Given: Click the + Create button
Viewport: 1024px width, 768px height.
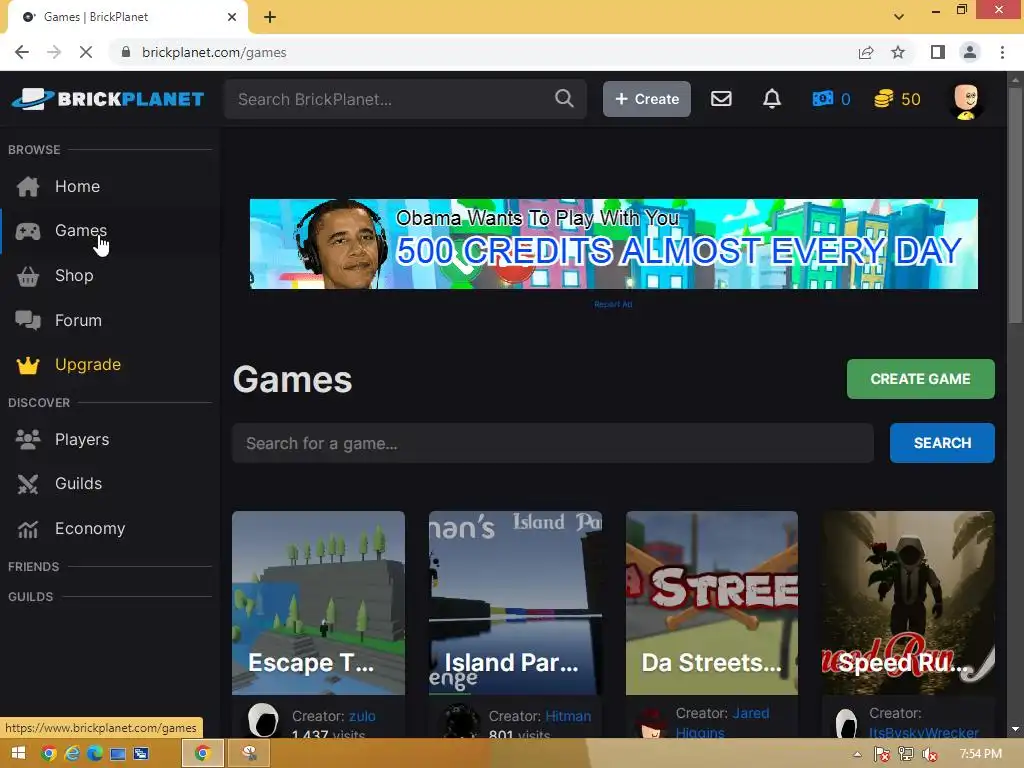Looking at the screenshot, I should (647, 99).
